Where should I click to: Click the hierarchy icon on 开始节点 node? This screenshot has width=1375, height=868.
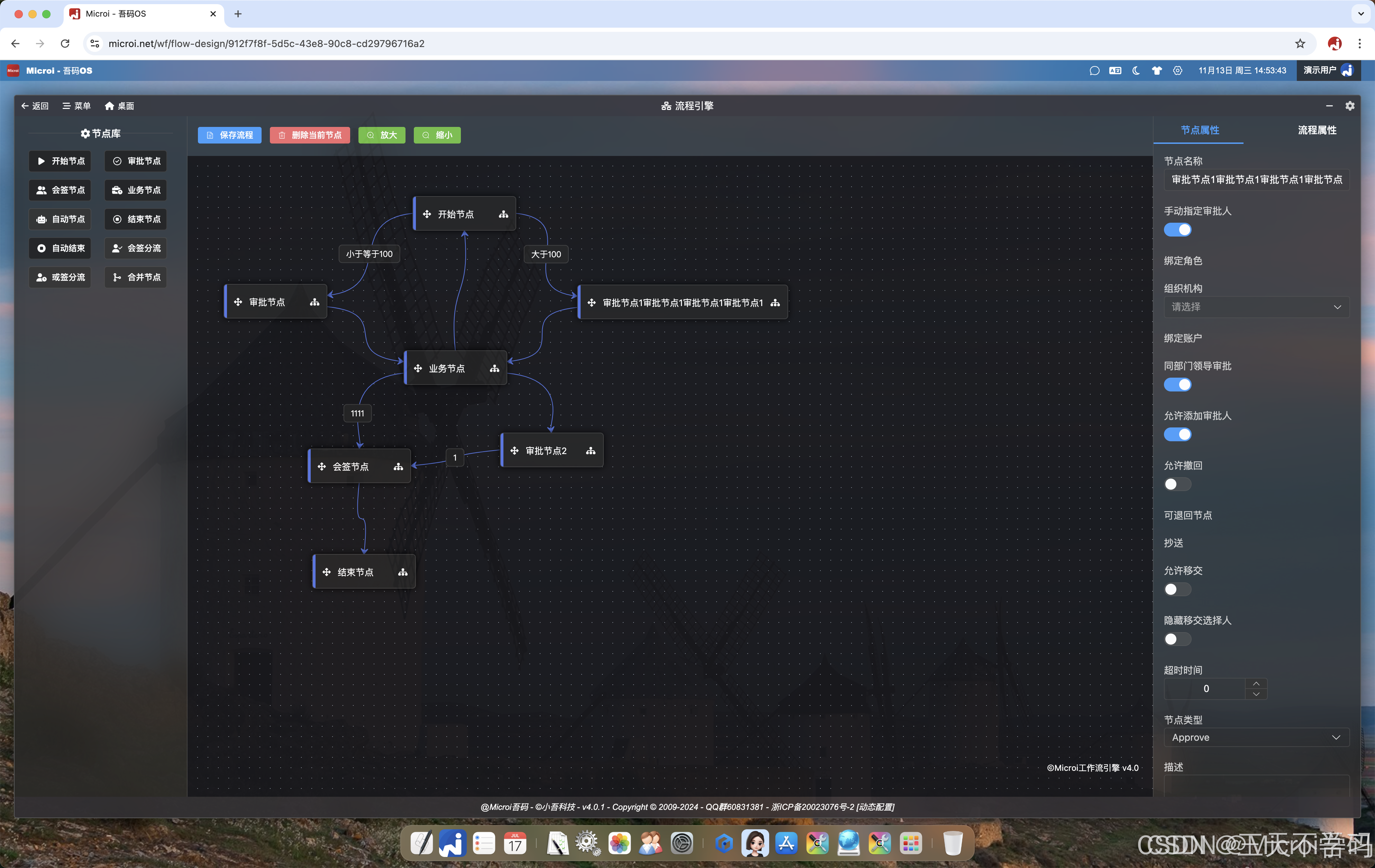[503, 214]
